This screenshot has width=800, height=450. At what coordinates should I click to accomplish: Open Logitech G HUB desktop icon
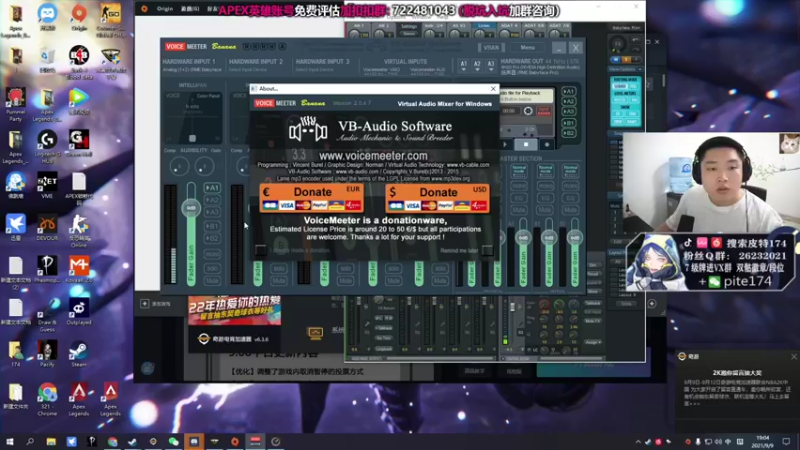[x=47, y=147]
